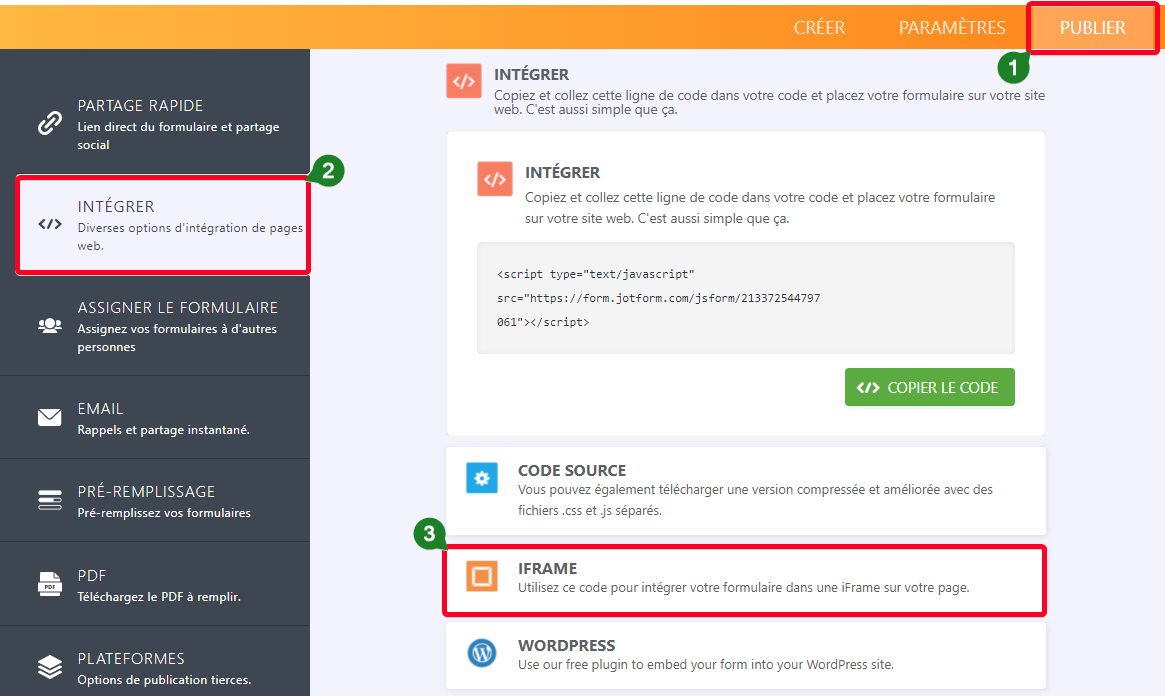Image resolution: width=1165 pixels, height=696 pixels.
Task: Click the orange embed icon in page header
Action: pos(464,81)
